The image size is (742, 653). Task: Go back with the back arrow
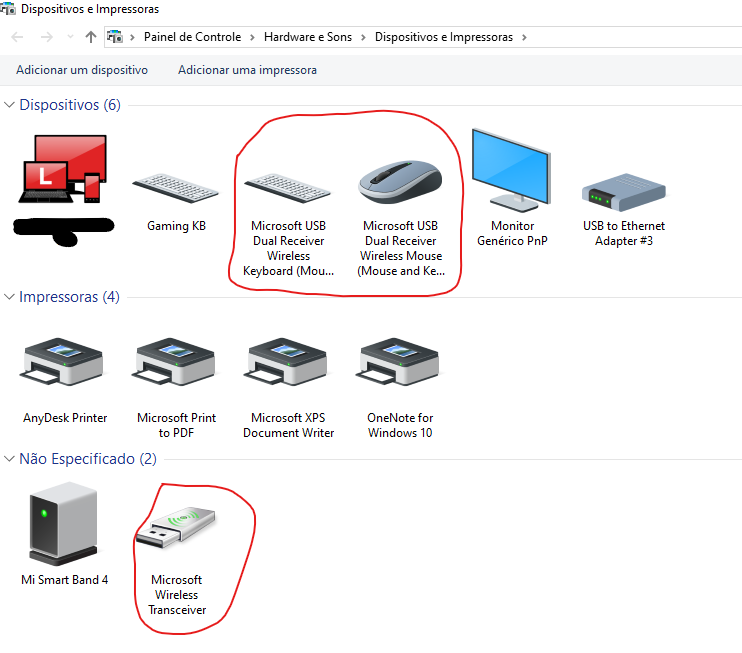[17, 37]
